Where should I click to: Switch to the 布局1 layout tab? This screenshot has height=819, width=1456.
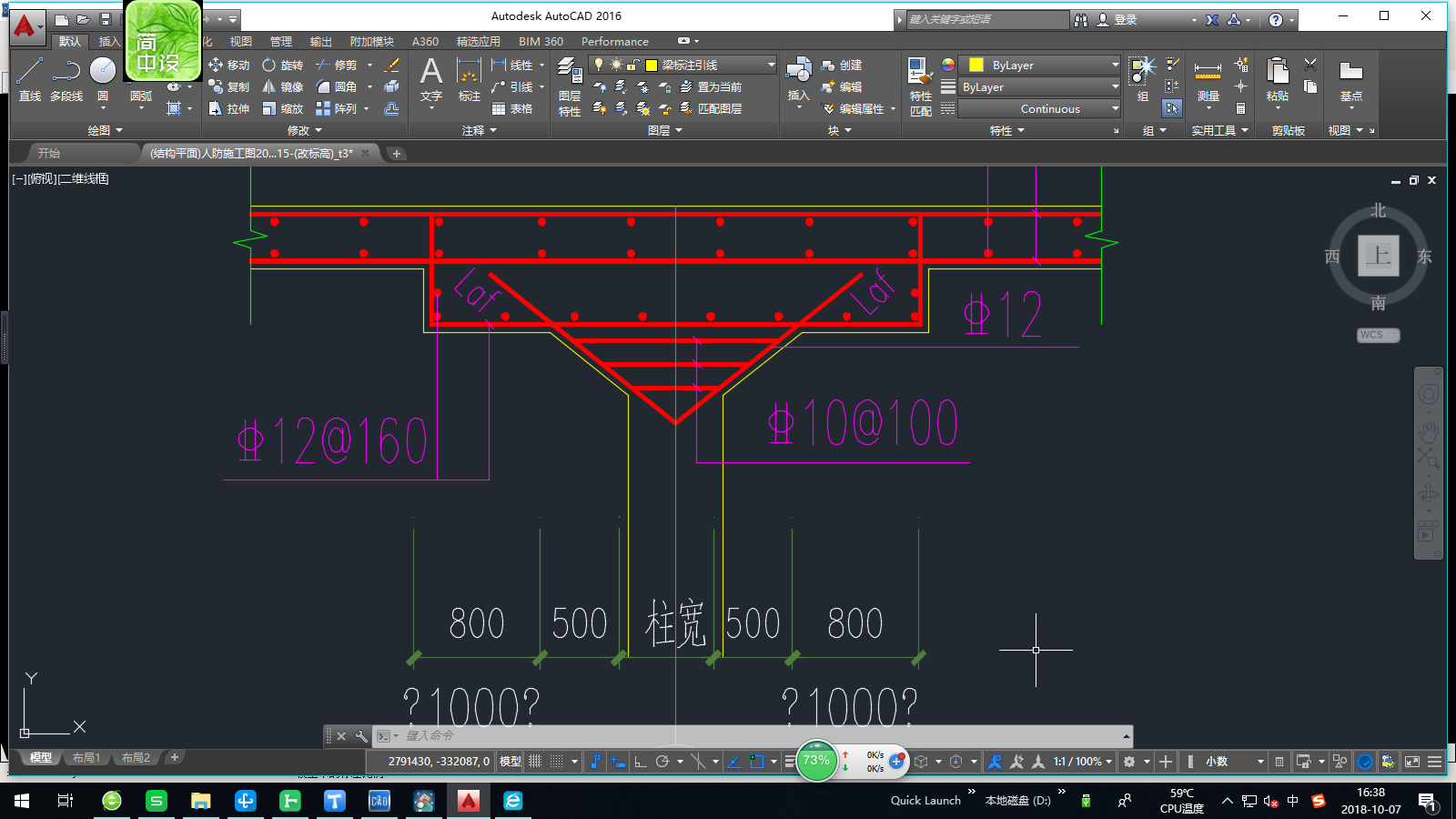click(86, 757)
